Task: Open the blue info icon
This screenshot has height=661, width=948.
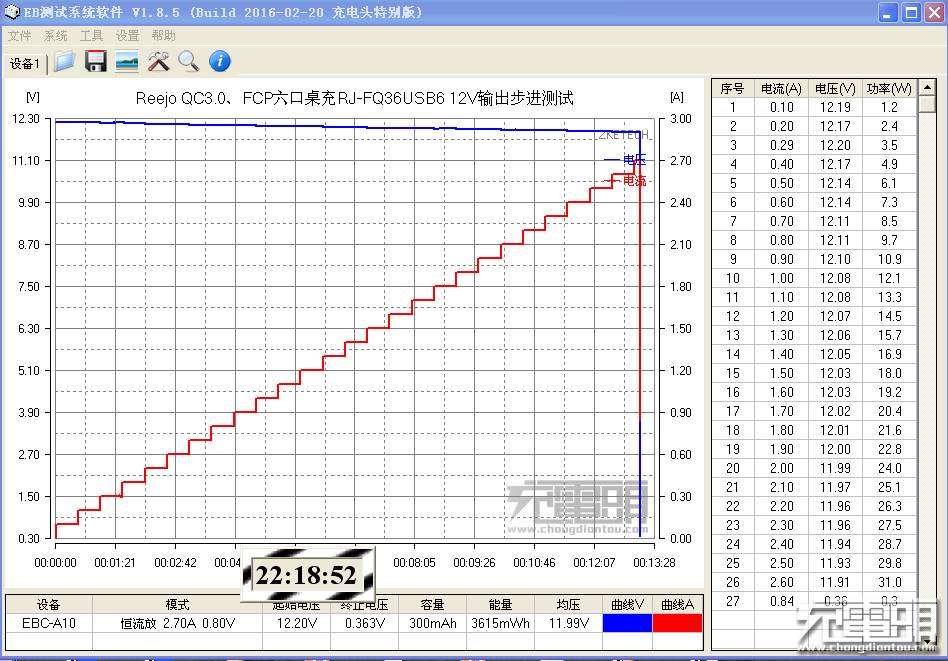Action: (x=219, y=61)
